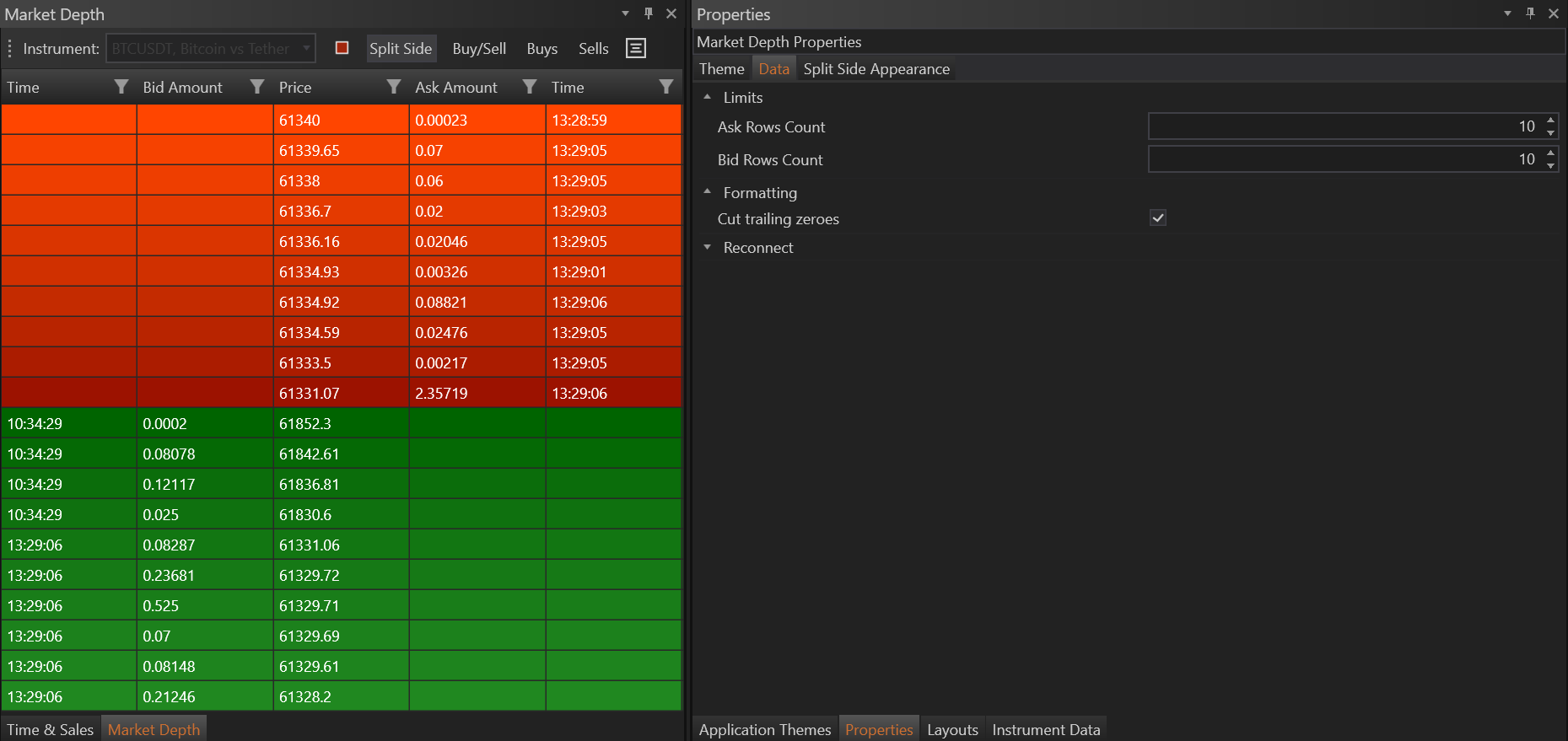This screenshot has width=1568, height=741.
Task: Increase Ask Rows Count with up arrow
Action: pyautogui.click(x=1550, y=121)
